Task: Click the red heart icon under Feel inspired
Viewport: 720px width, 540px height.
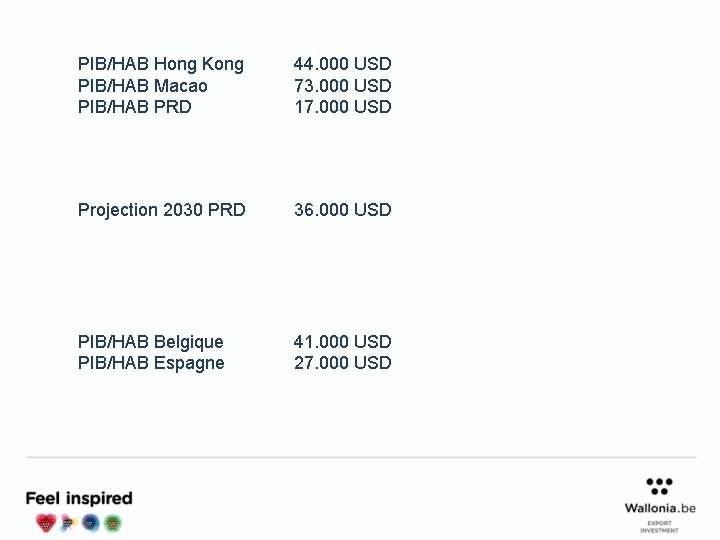Action: pos(46,522)
